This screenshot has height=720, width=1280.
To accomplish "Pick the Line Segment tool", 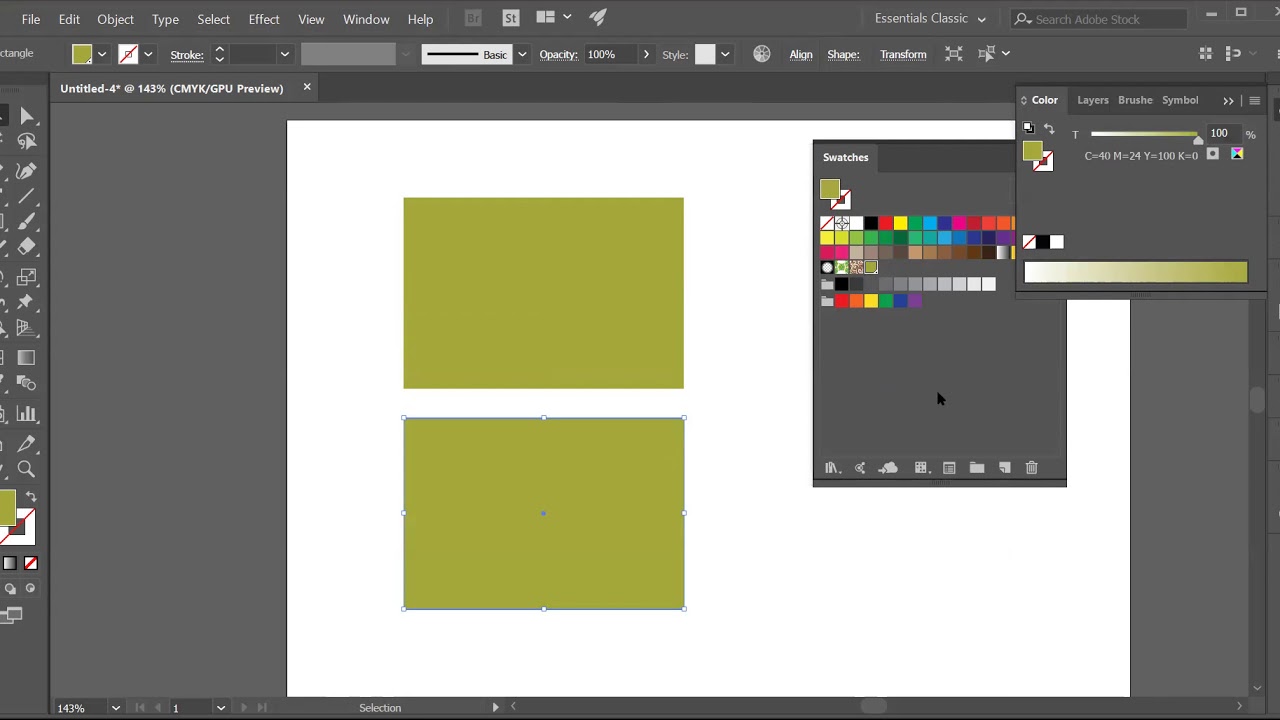I will click(x=27, y=197).
